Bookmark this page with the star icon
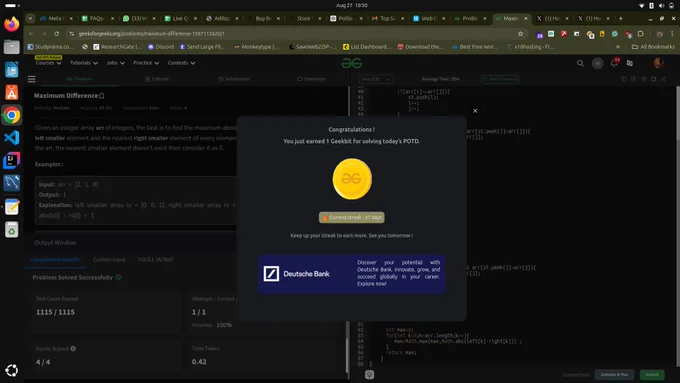This screenshot has width=680, height=383. [x=520, y=33]
